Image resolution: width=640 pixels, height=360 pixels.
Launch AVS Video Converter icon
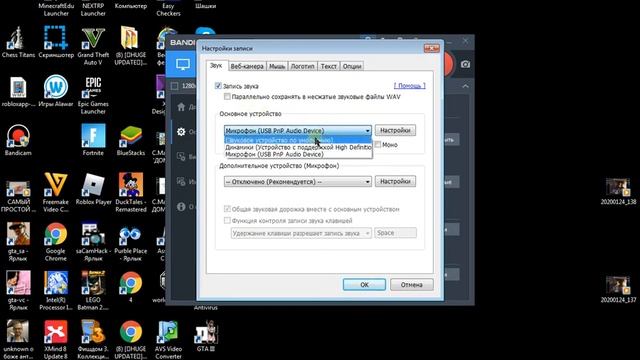(x=168, y=340)
